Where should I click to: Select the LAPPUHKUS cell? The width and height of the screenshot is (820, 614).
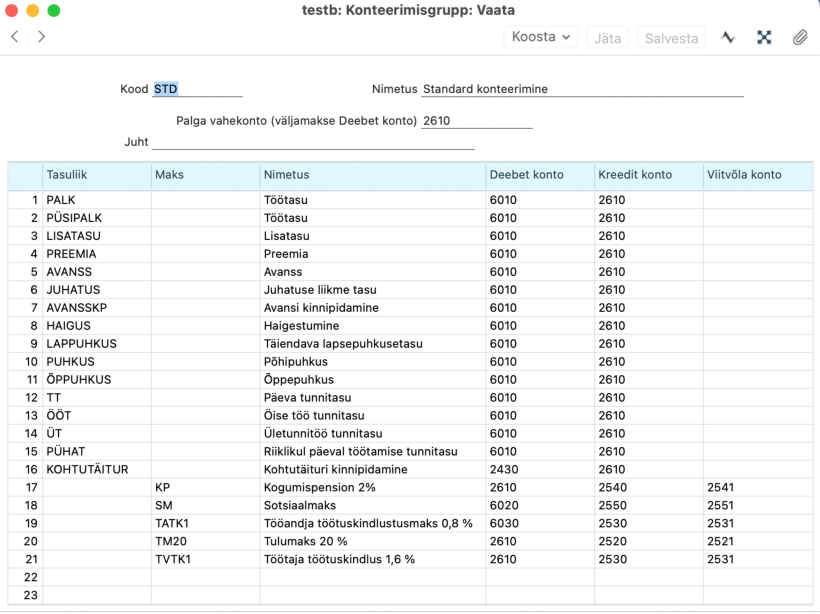pos(97,344)
